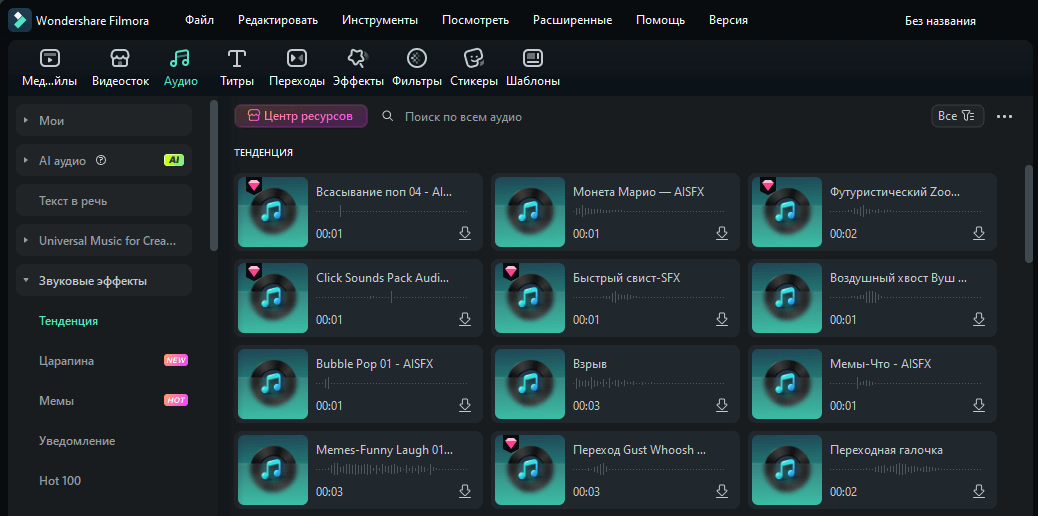The height and width of the screenshot is (516, 1038).
Task: Open the Файл menu
Action: (x=199, y=21)
